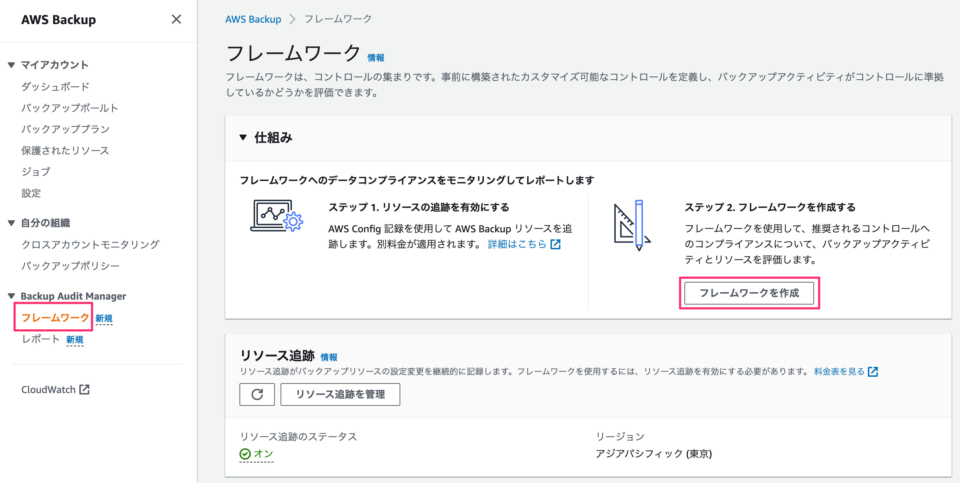The height and width of the screenshot is (483, 960).
Task: Click the AWS Backup sidebar title
Action: [58, 20]
